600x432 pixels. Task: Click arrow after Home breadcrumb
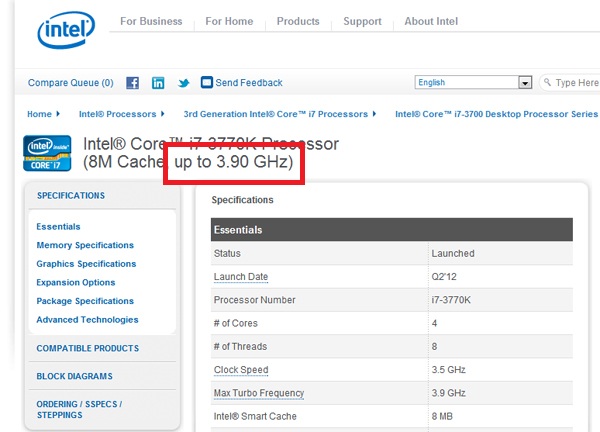click(x=58, y=114)
